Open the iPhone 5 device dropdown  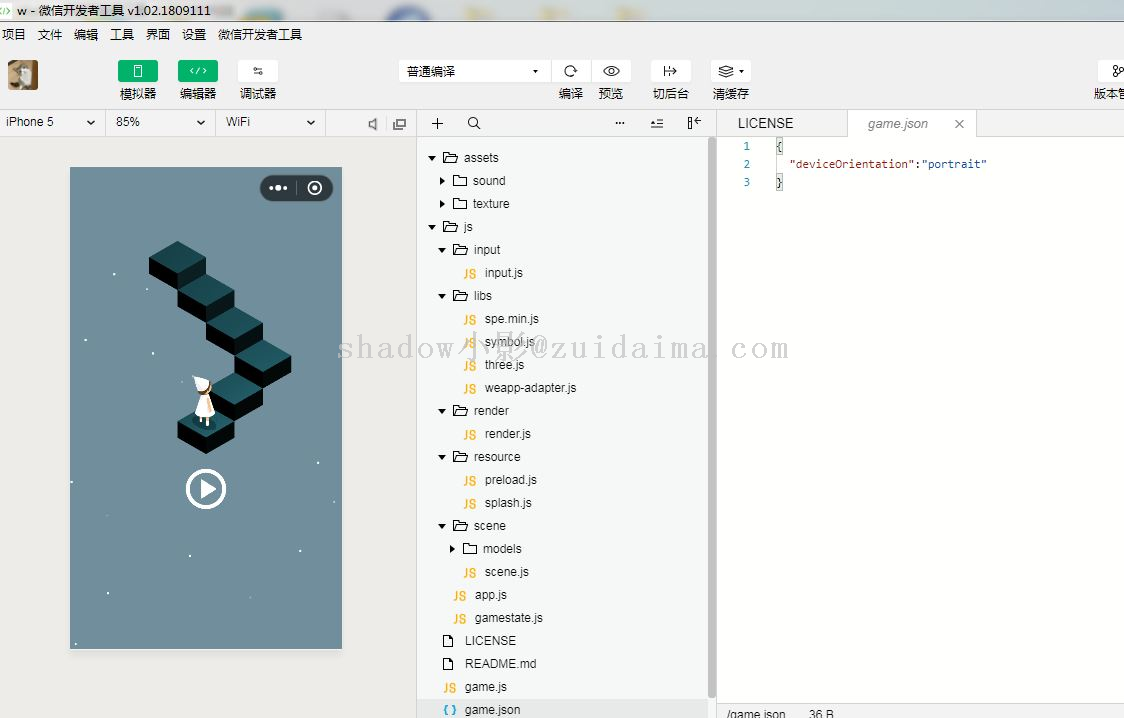coord(51,122)
